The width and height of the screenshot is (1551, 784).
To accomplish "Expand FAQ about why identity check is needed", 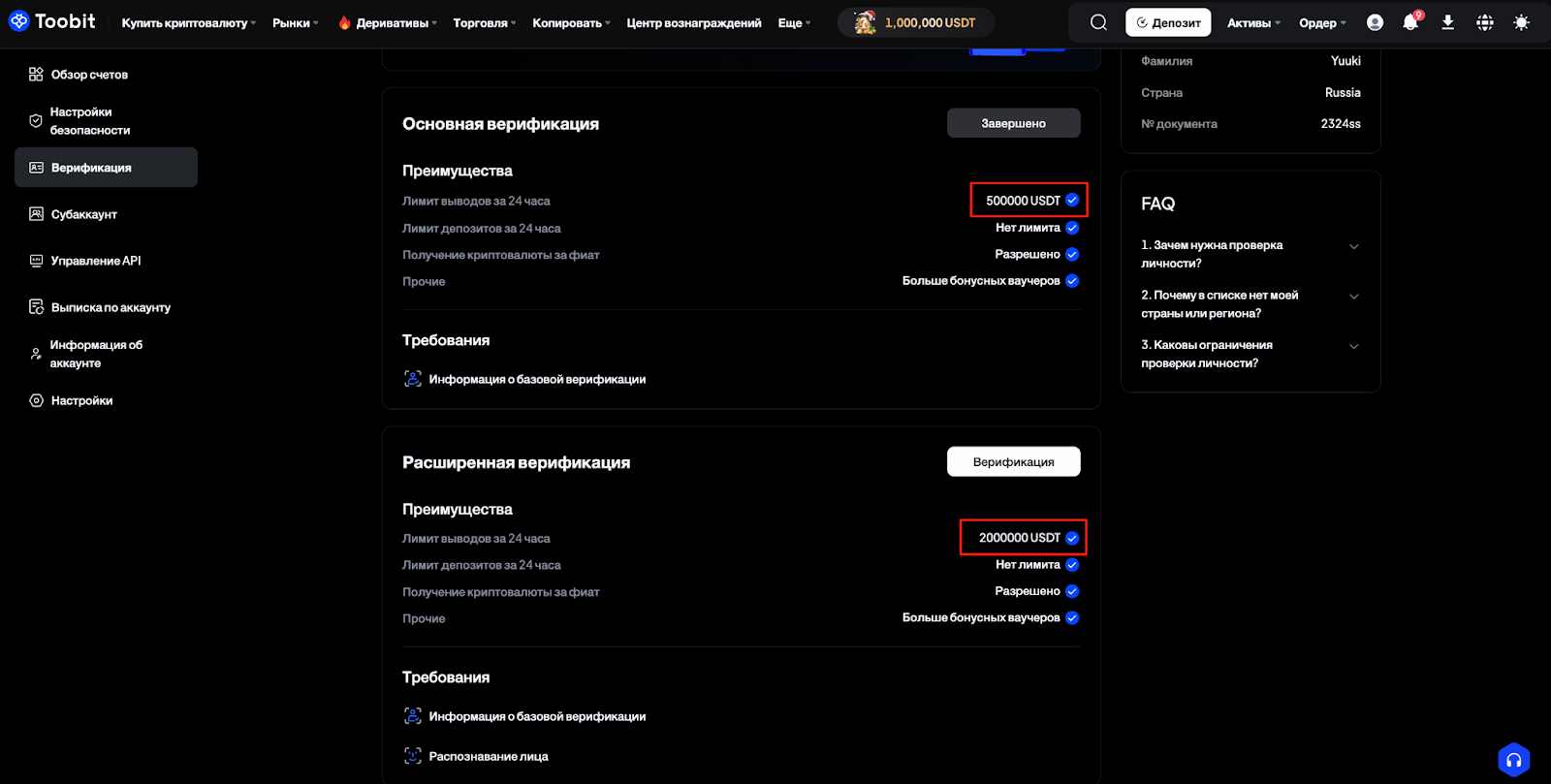I will pos(1353,246).
